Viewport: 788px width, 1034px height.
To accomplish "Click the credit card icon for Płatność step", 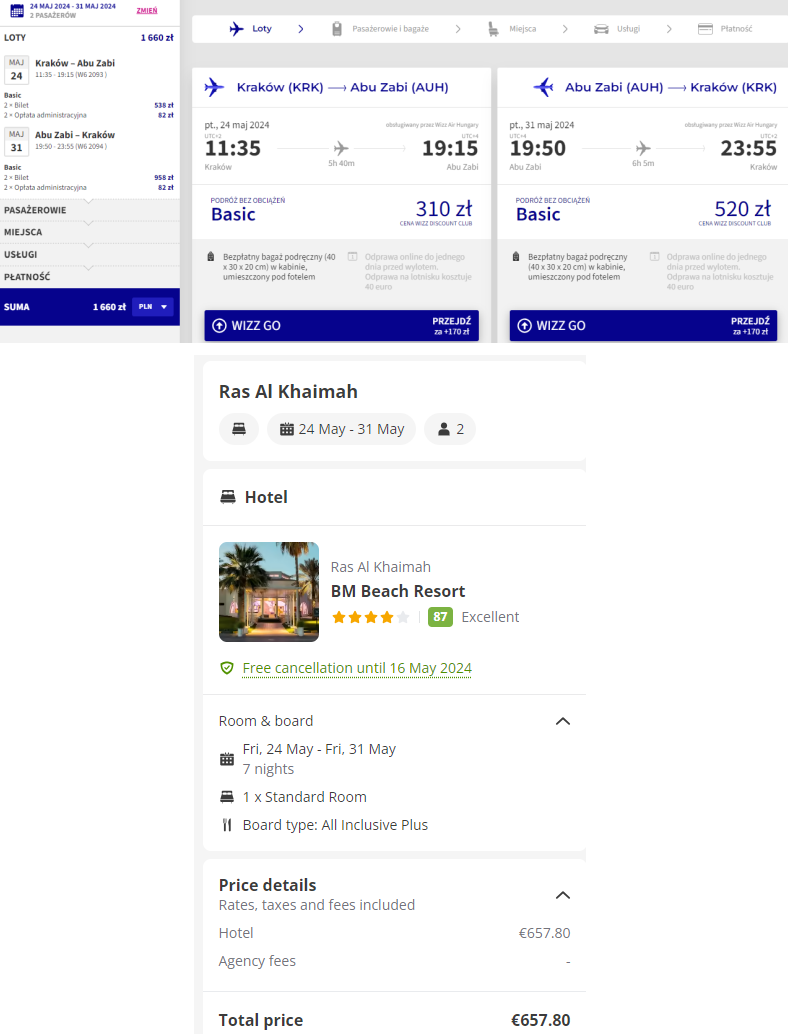I will (705, 29).
